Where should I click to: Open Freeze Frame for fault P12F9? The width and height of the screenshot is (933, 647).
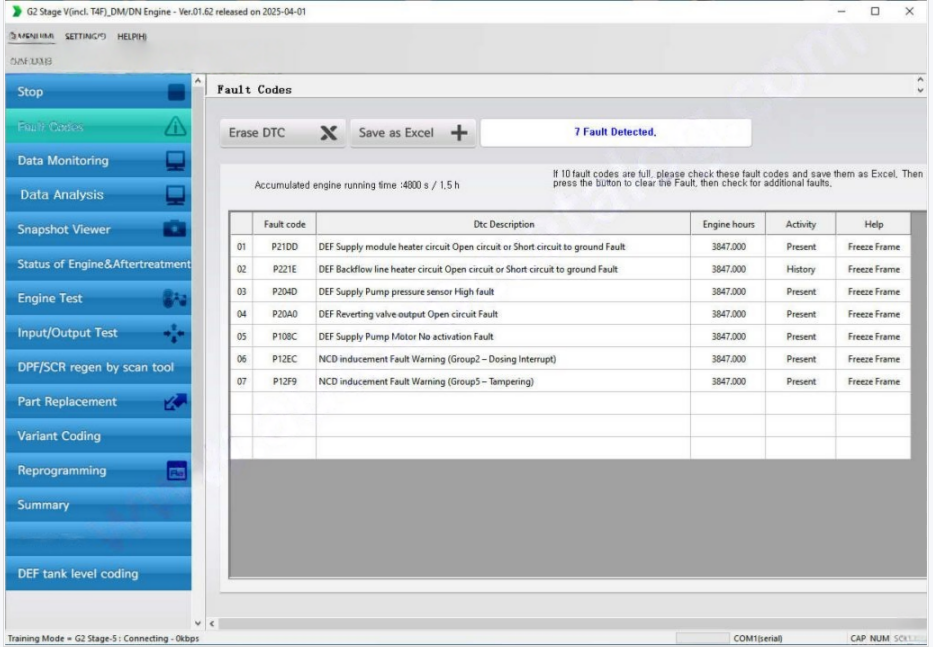tap(873, 382)
